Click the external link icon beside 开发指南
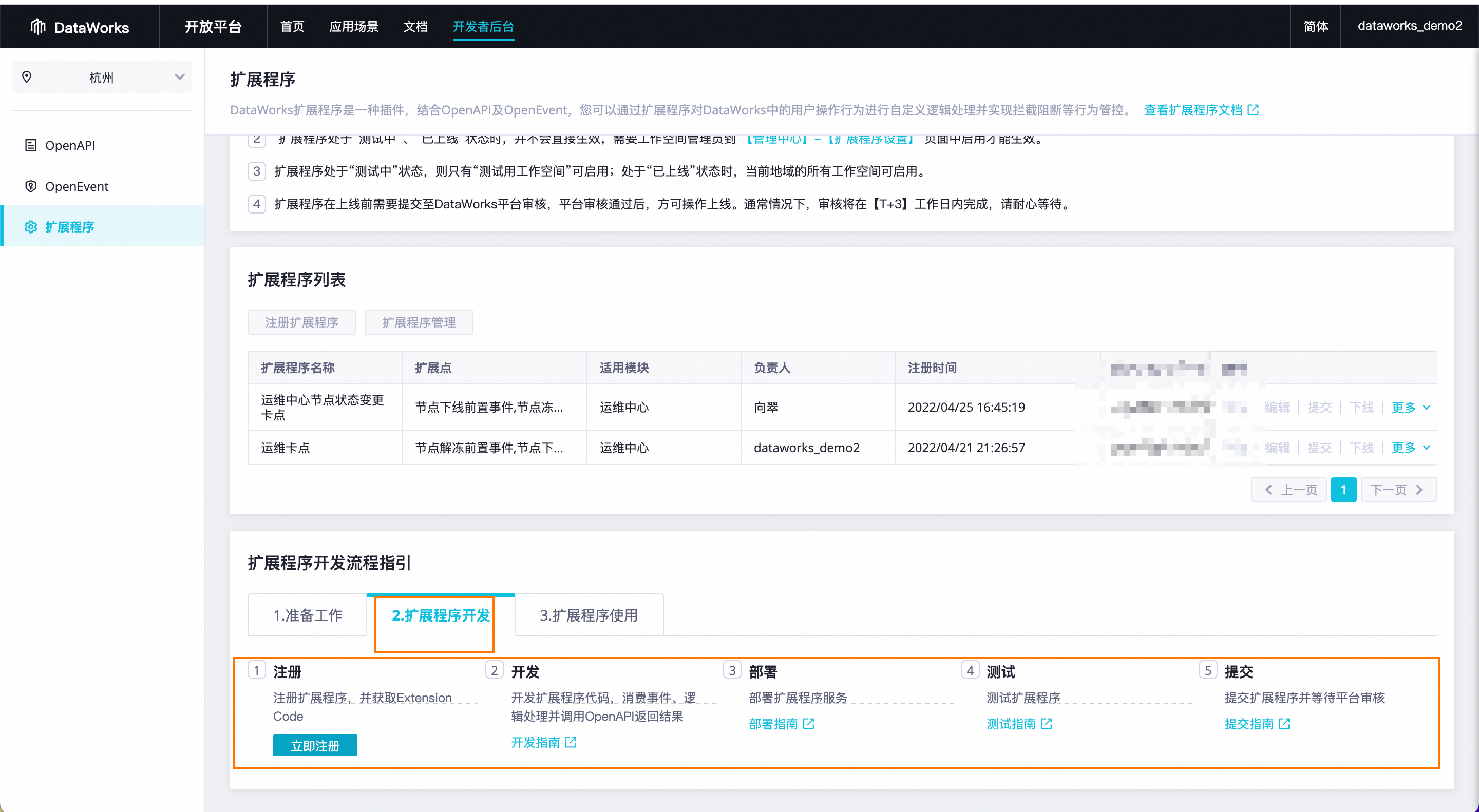 click(571, 742)
